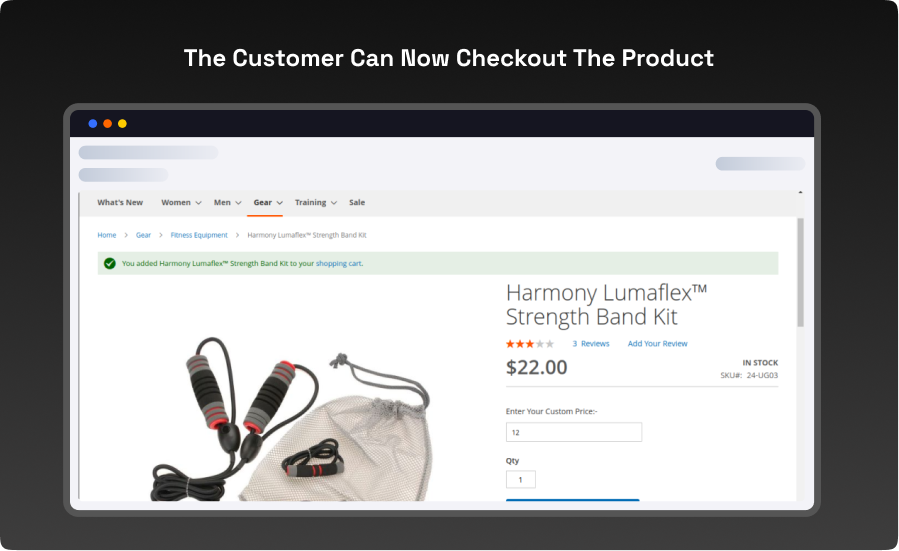Open the 3 Reviews link
Image resolution: width=899 pixels, height=551 pixels.
(x=591, y=344)
